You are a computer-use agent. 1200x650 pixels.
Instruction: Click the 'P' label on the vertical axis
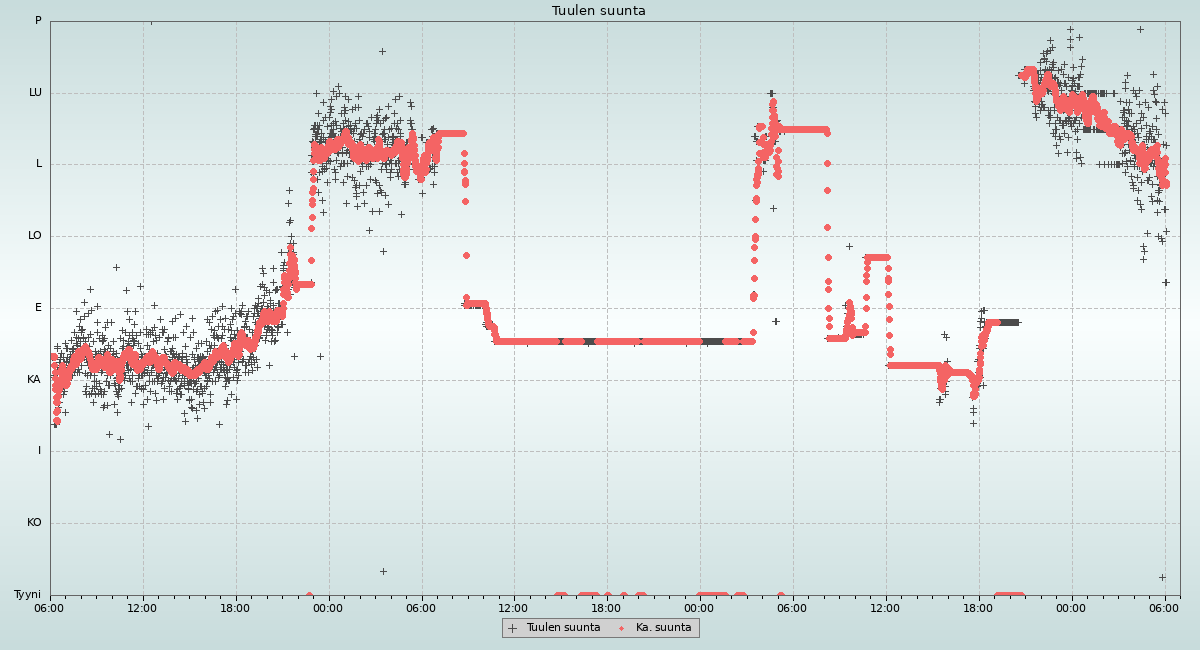38,21
